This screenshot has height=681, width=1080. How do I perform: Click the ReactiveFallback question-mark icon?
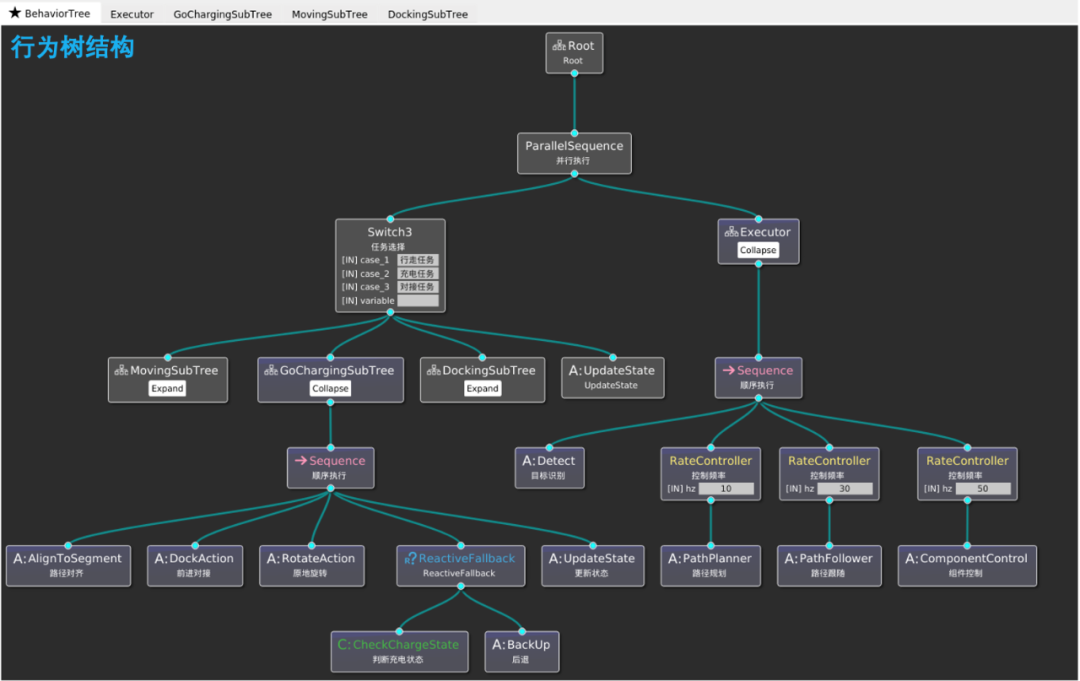point(410,559)
